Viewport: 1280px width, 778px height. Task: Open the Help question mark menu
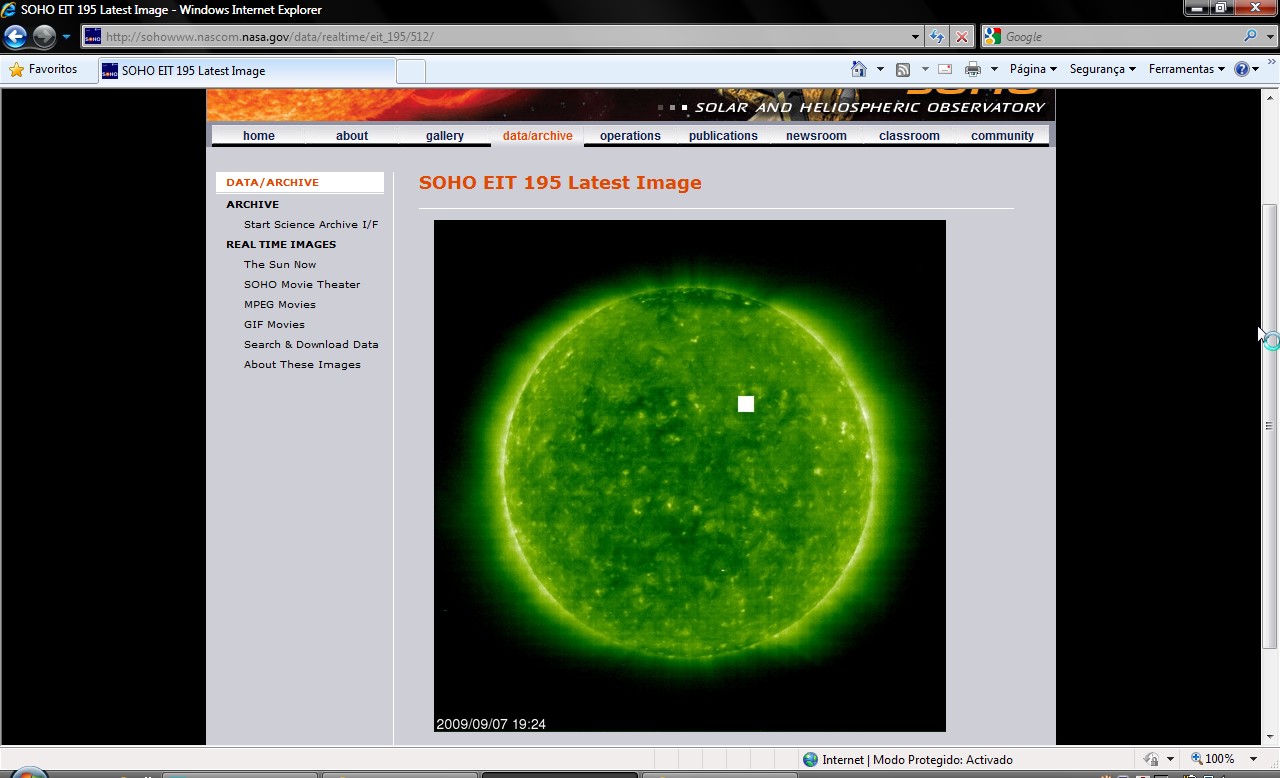(1246, 69)
